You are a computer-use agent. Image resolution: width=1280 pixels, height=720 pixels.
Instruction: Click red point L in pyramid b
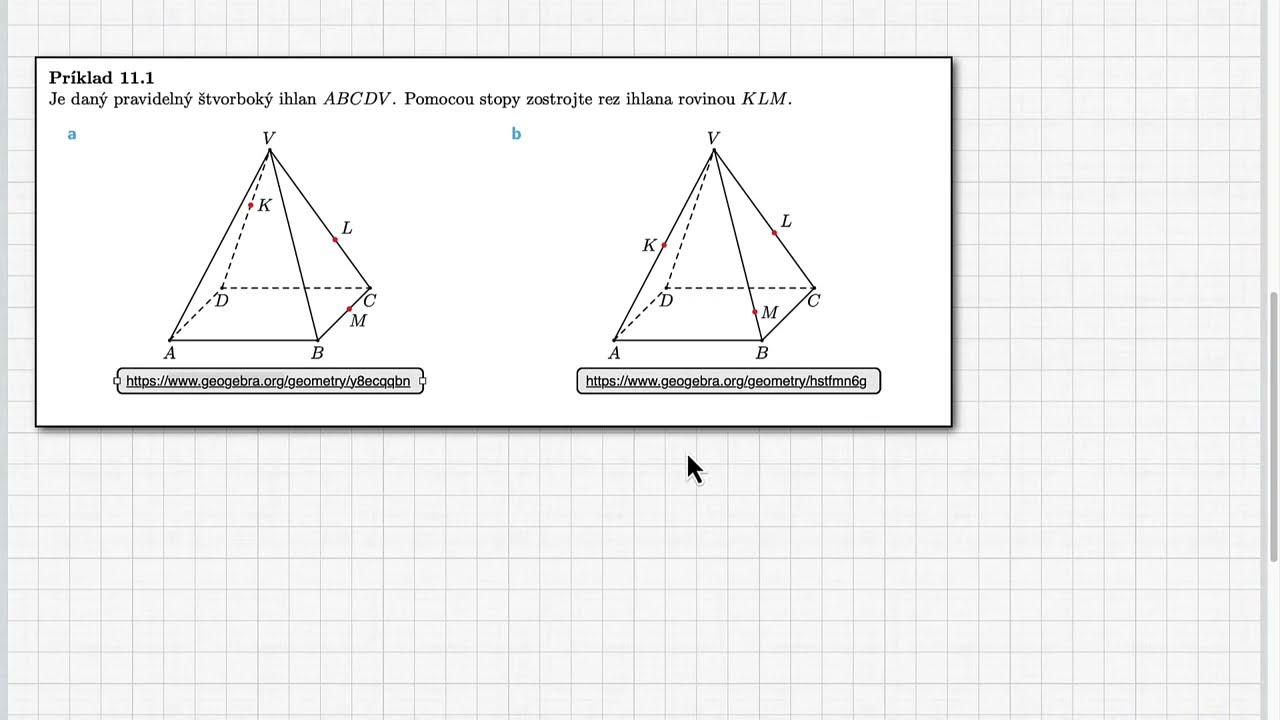coord(774,233)
